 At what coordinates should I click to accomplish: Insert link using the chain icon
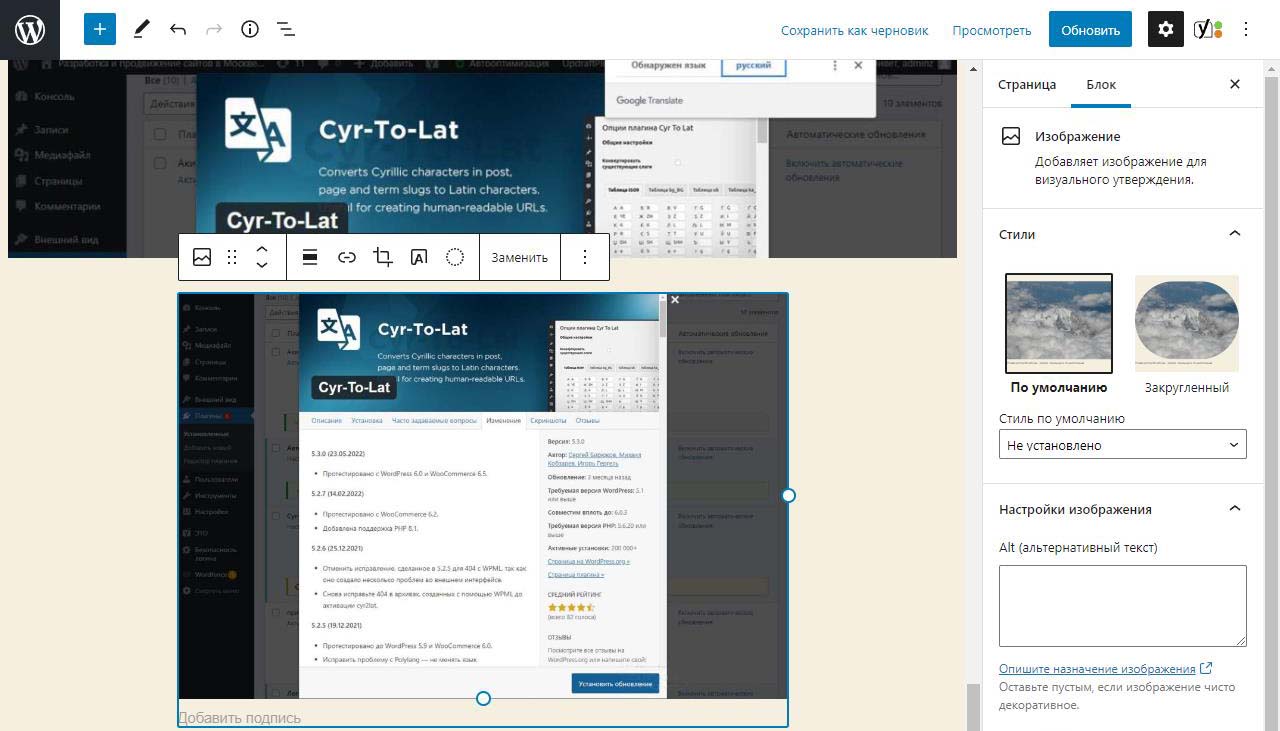pos(346,257)
